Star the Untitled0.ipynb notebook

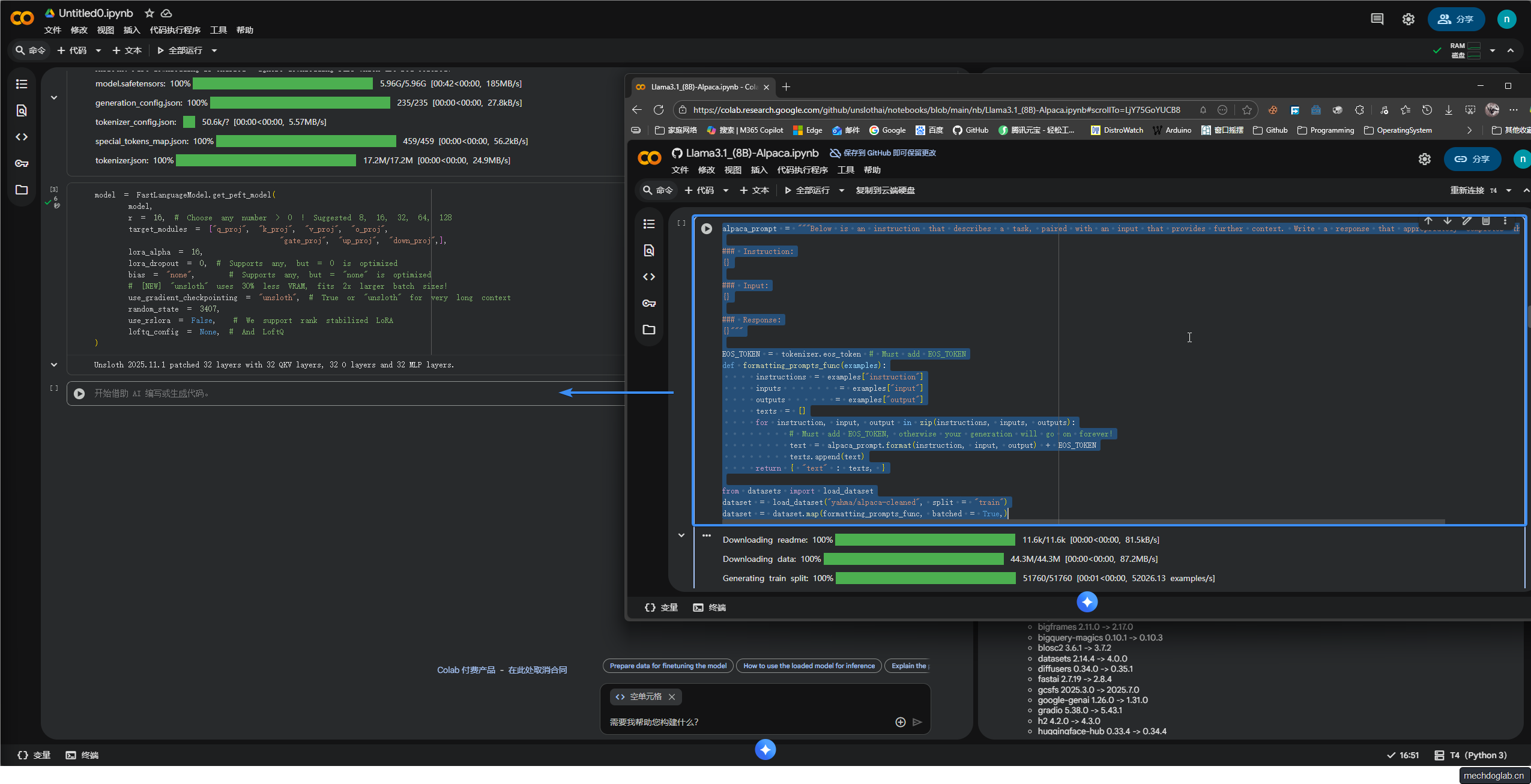click(x=149, y=13)
